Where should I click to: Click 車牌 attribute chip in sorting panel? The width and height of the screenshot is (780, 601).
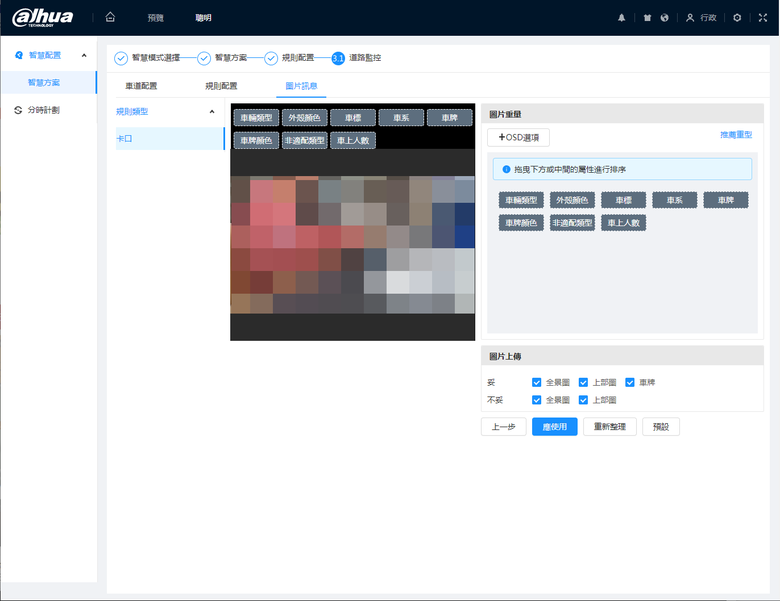pos(726,200)
